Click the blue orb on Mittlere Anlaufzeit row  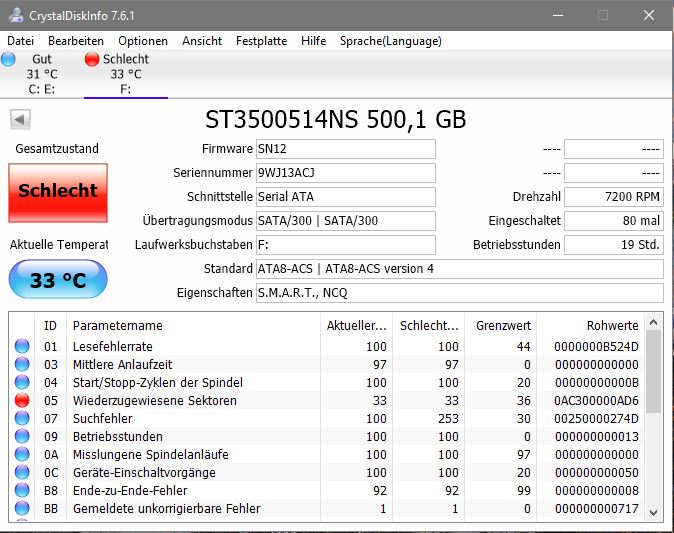pyautogui.click(x=22, y=364)
